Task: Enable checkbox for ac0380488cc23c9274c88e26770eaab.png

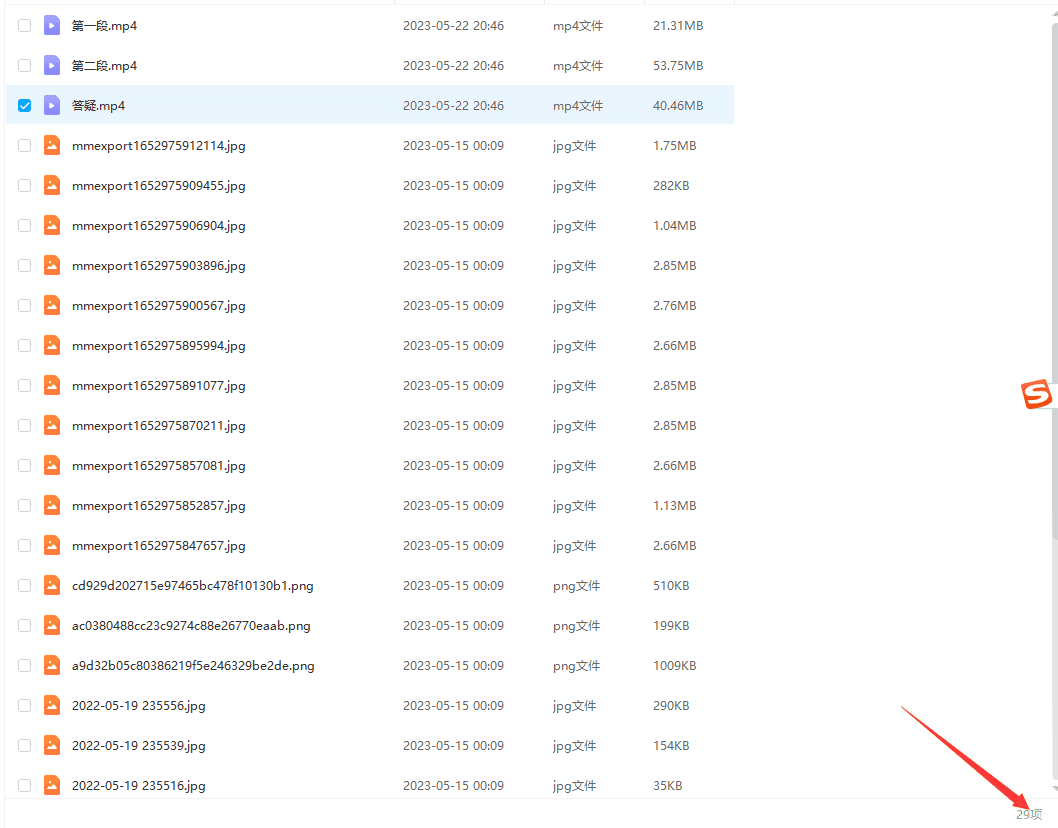Action: pos(25,626)
